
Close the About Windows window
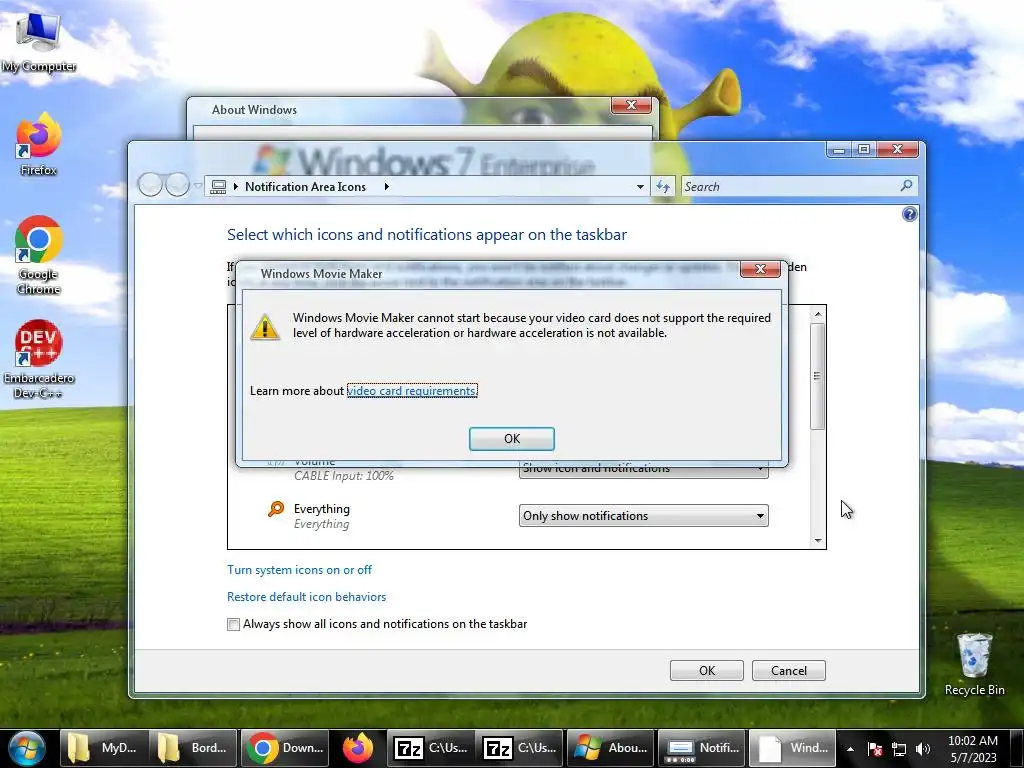click(x=631, y=105)
